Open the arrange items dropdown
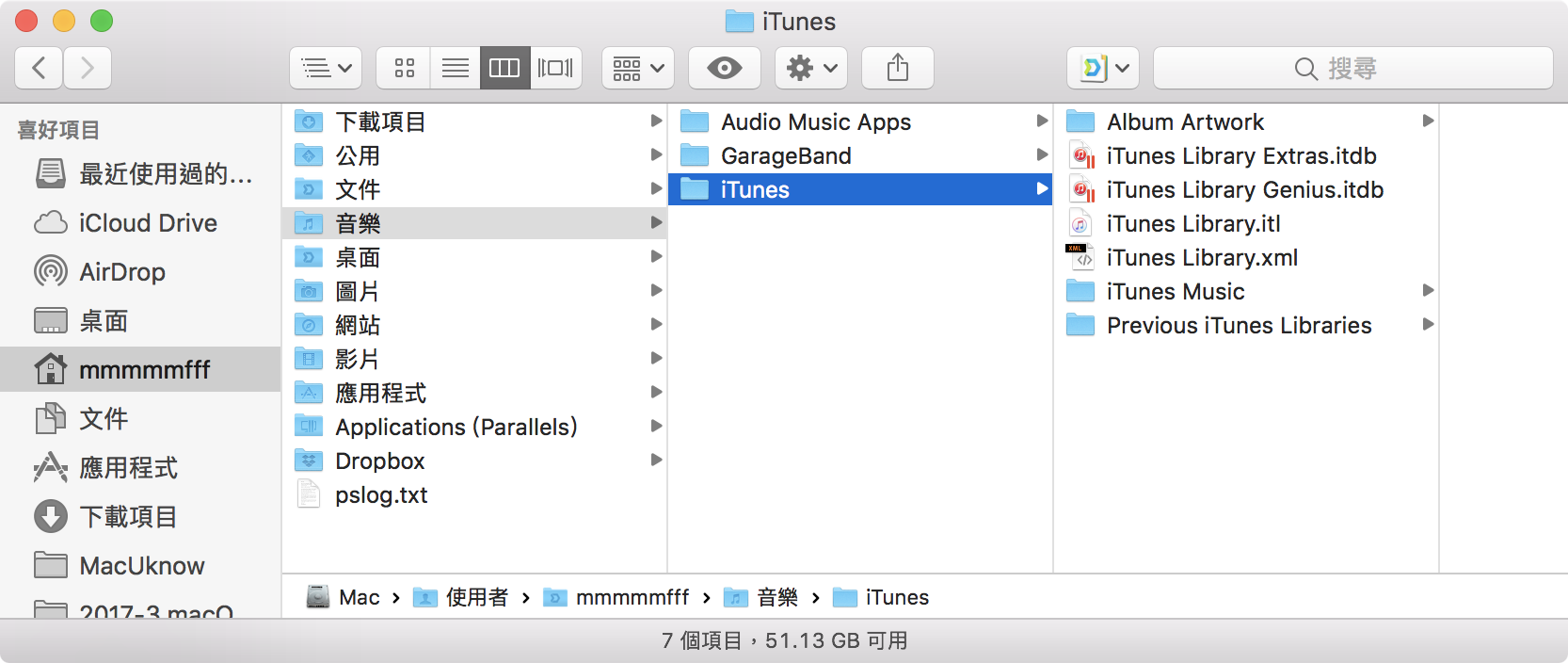 tap(638, 68)
